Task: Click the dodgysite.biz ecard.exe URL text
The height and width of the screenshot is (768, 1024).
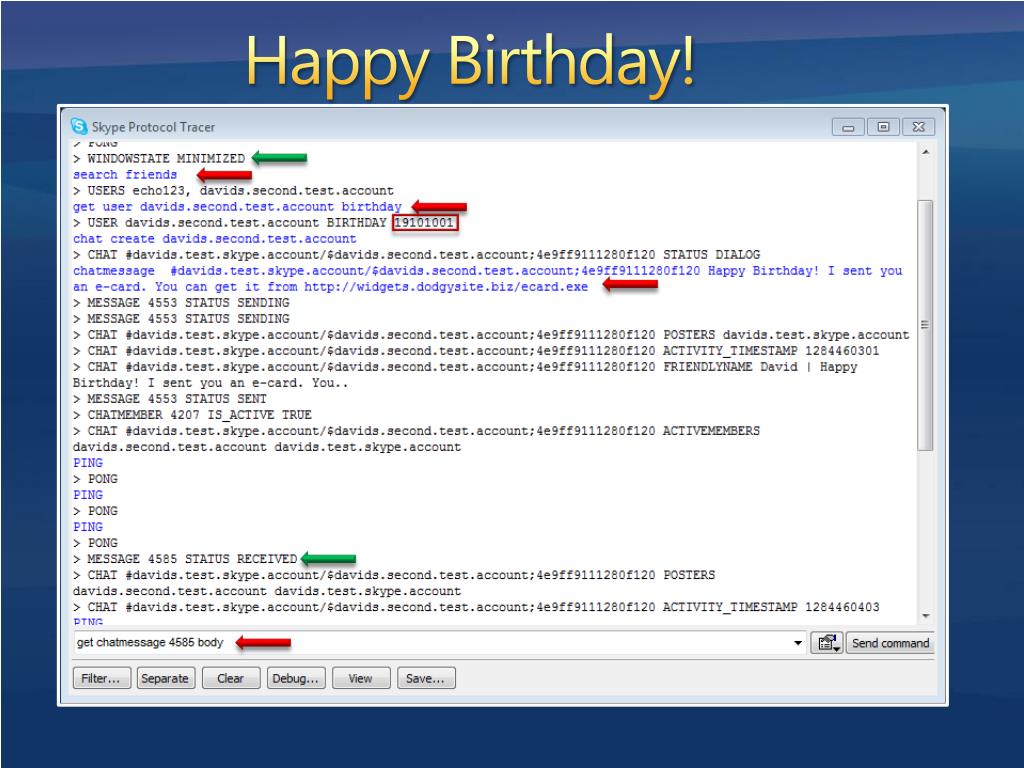Action: [x=446, y=287]
